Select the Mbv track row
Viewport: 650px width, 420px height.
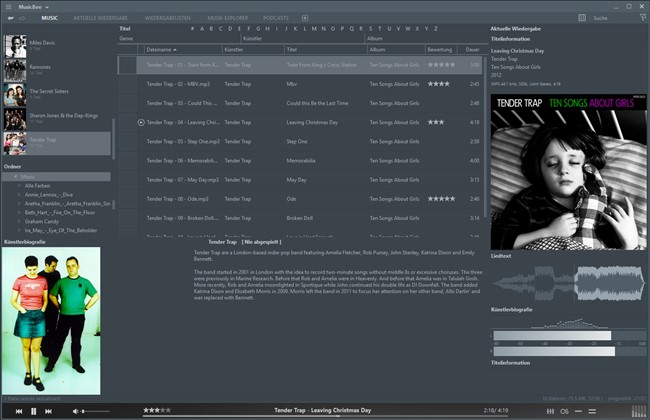click(x=300, y=84)
